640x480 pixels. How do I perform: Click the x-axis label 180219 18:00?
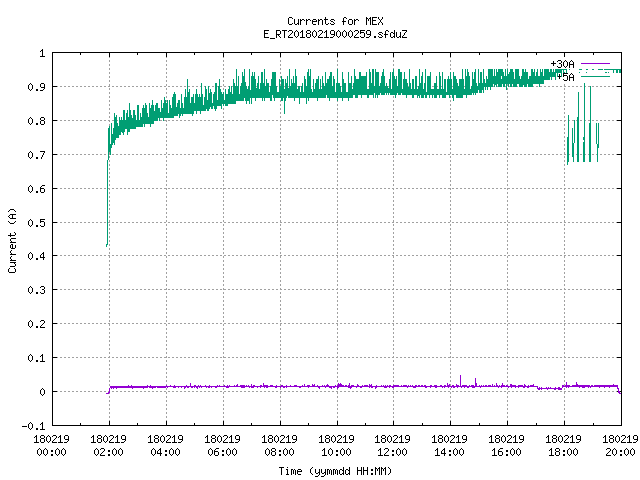563,445
